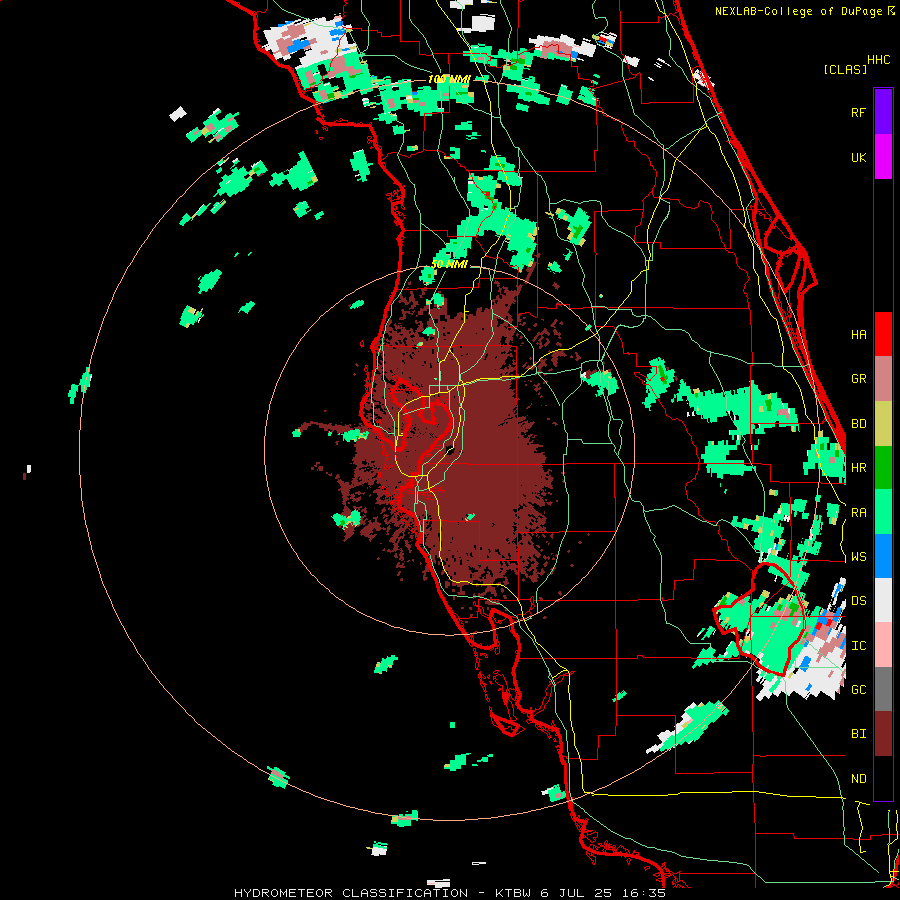Click the blue WS legend swatch

(883, 556)
